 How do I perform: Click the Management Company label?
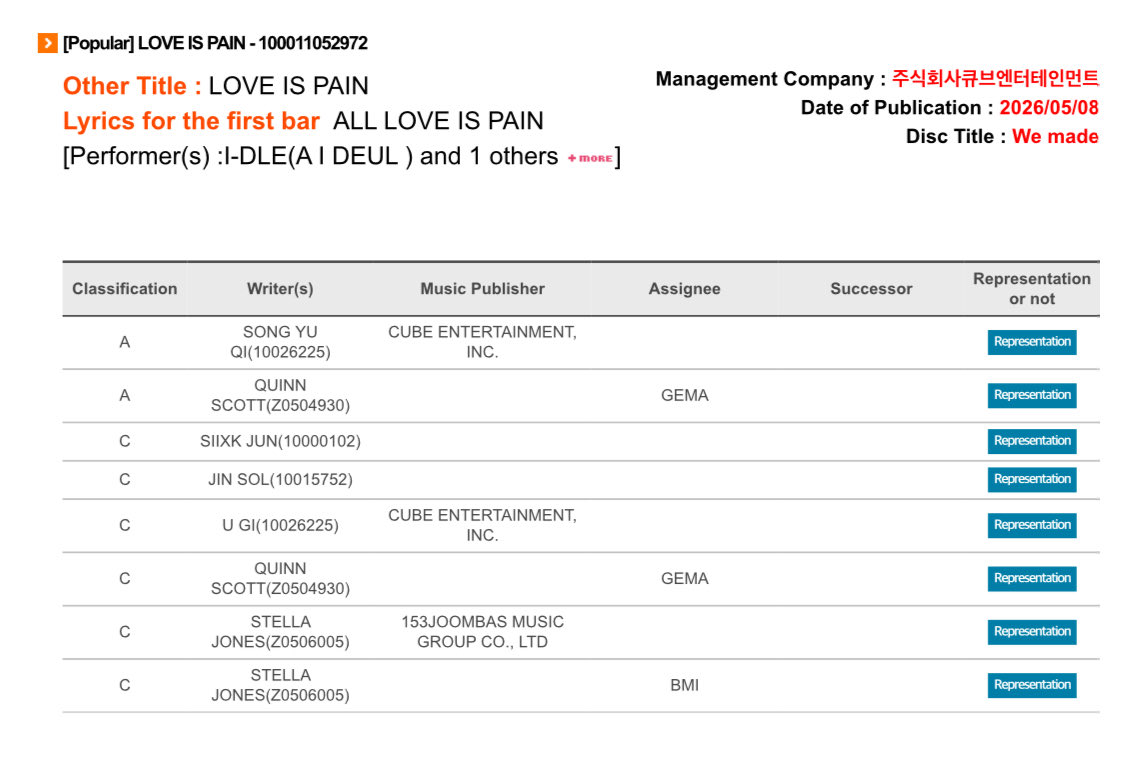771,79
